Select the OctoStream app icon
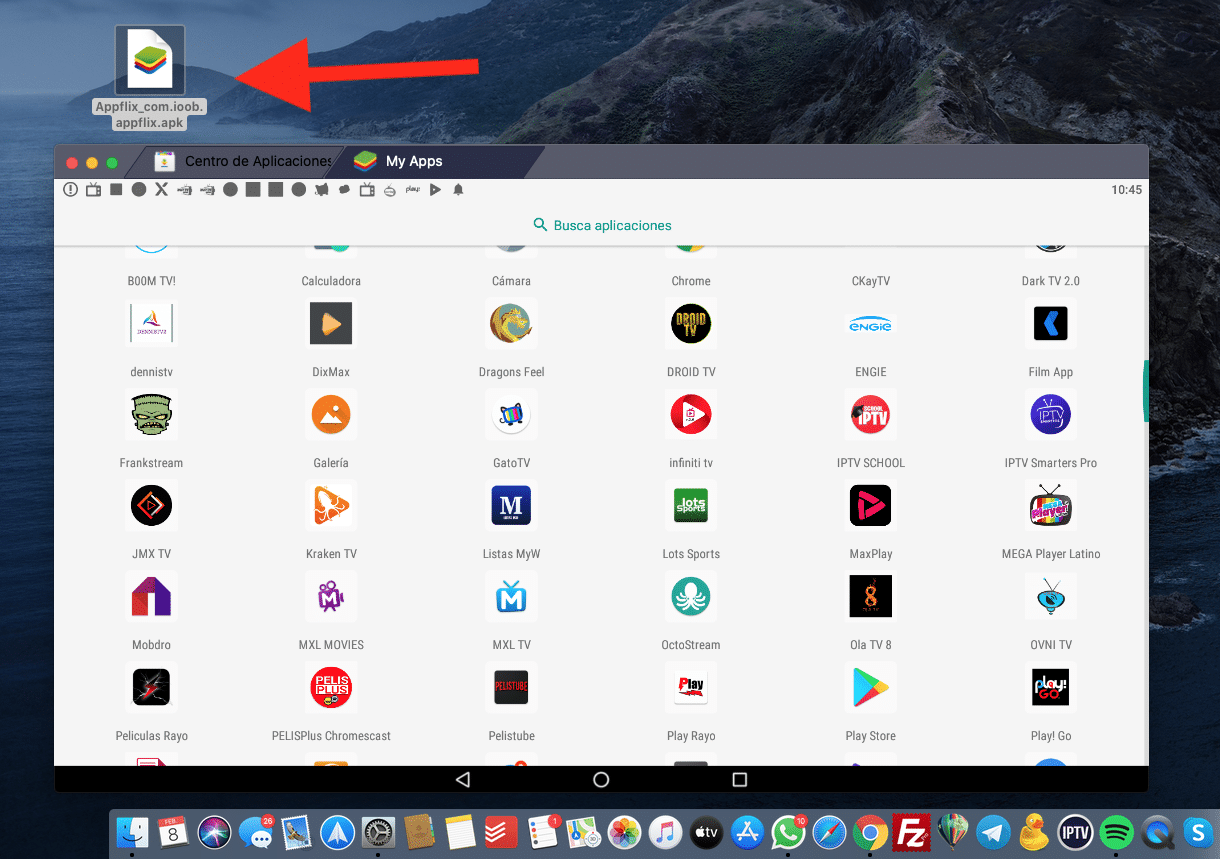 pyautogui.click(x=691, y=596)
